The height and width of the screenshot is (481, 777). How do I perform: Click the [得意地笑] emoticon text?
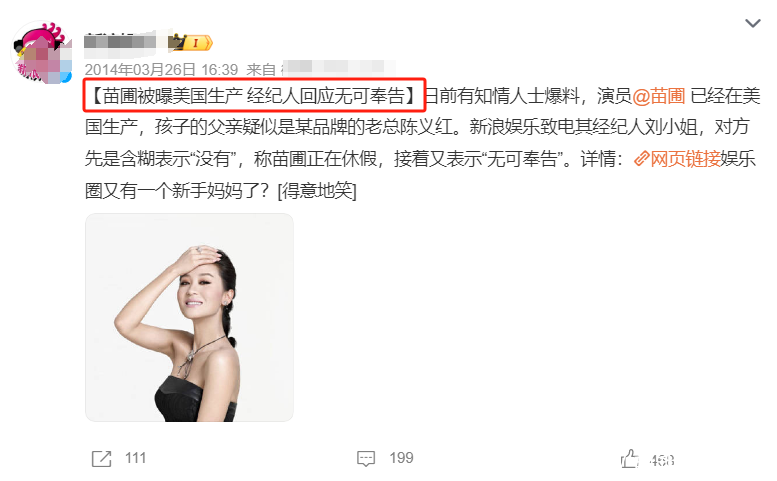(x=317, y=191)
